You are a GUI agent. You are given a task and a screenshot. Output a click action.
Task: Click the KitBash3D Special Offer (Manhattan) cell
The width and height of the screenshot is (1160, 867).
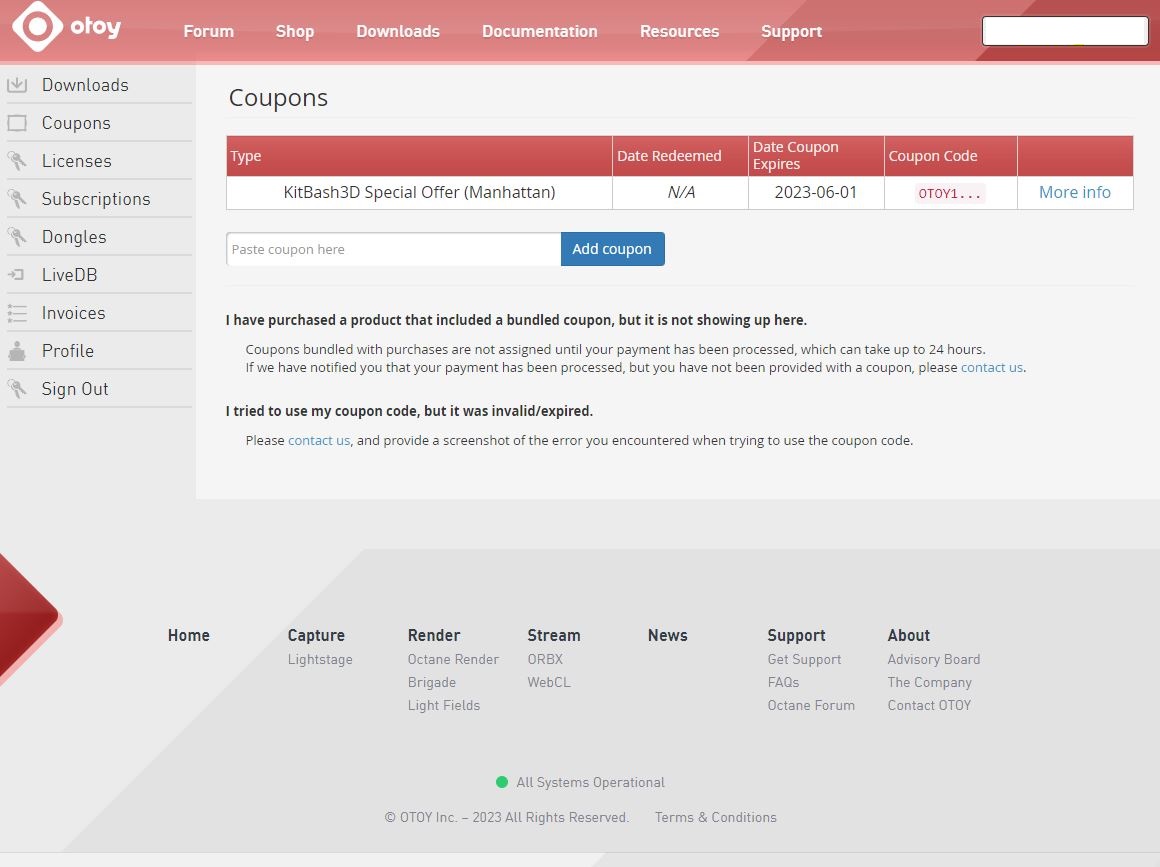coord(419,192)
